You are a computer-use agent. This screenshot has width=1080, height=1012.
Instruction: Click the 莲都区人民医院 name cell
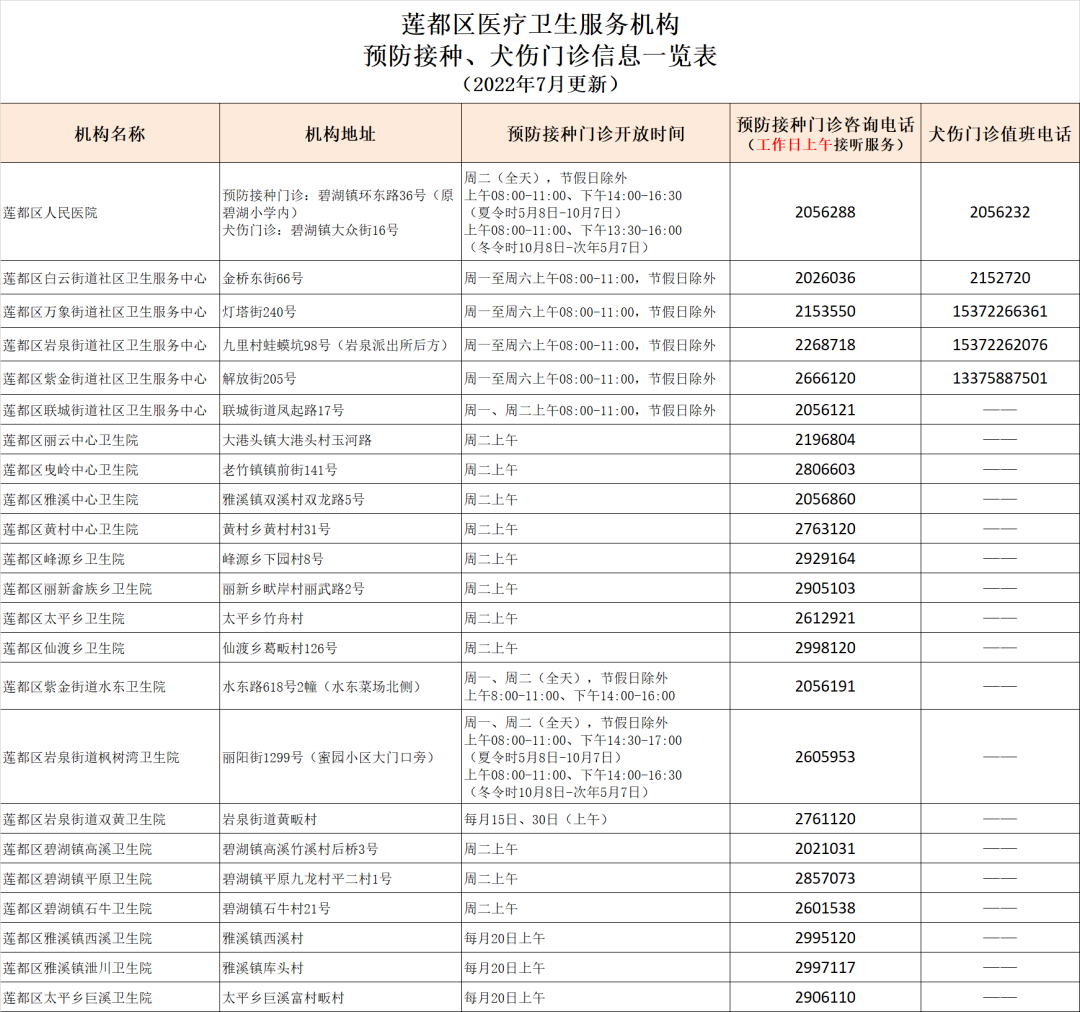(x=50, y=213)
